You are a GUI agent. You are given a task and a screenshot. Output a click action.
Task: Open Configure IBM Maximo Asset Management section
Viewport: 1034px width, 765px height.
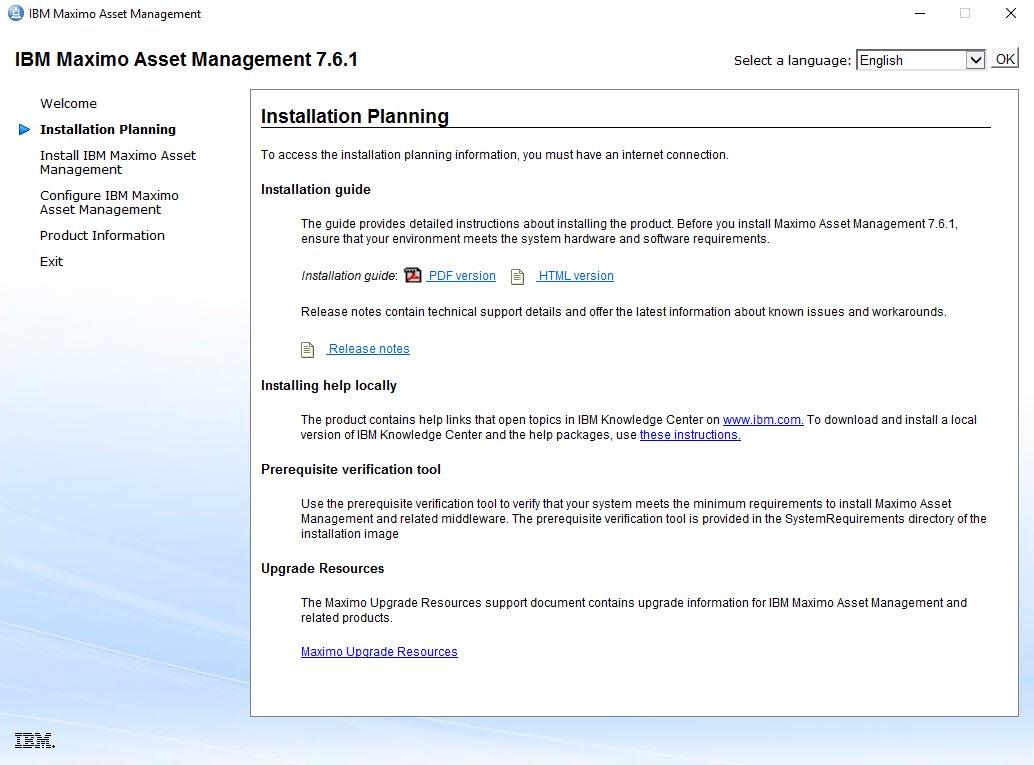coord(109,202)
